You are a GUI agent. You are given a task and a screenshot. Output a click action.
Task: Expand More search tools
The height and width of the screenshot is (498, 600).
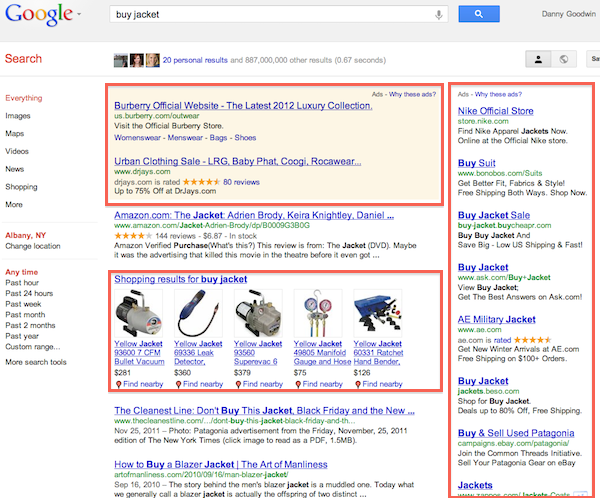point(36,362)
